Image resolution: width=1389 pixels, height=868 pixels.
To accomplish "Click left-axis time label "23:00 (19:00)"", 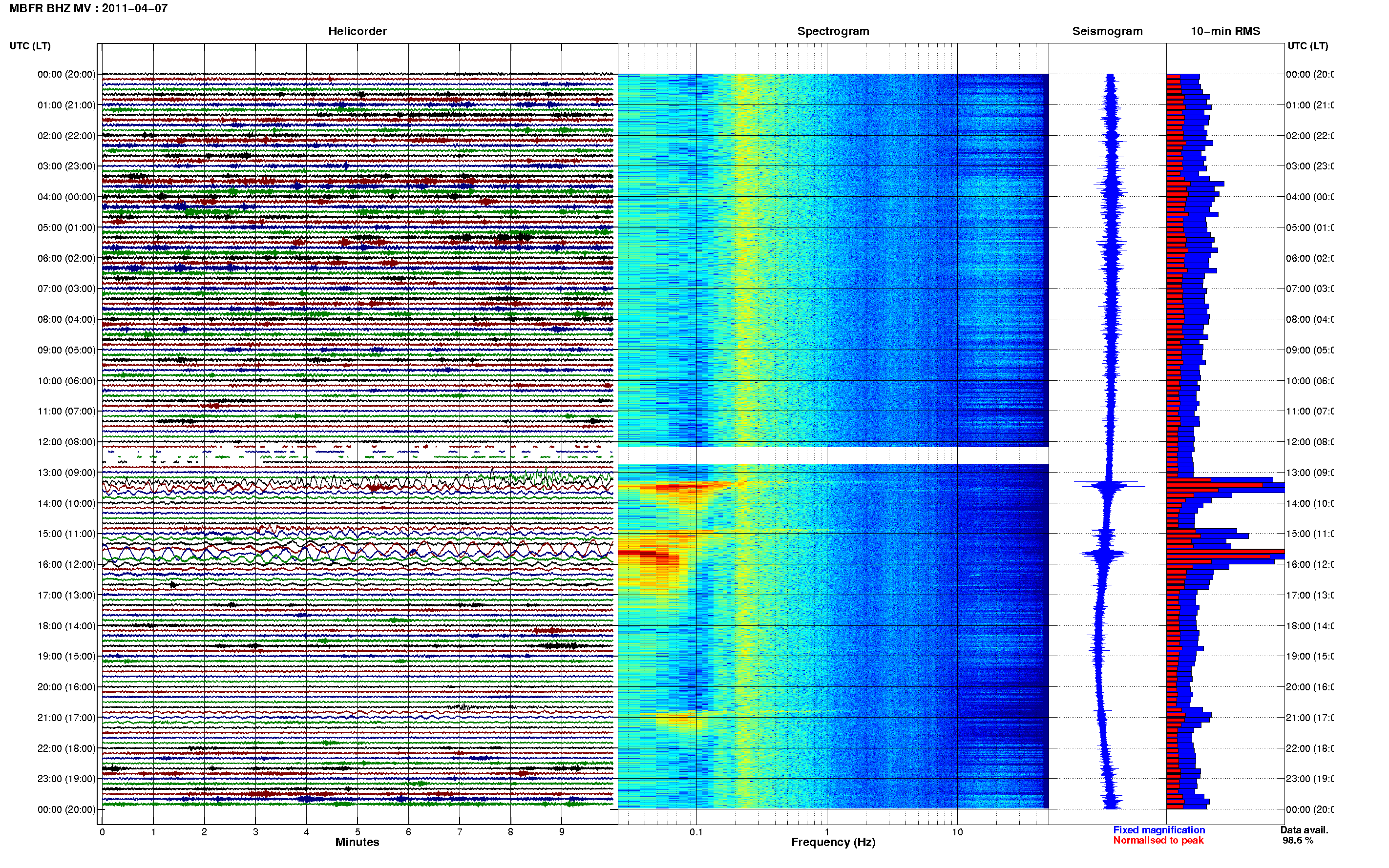I will coord(66,779).
